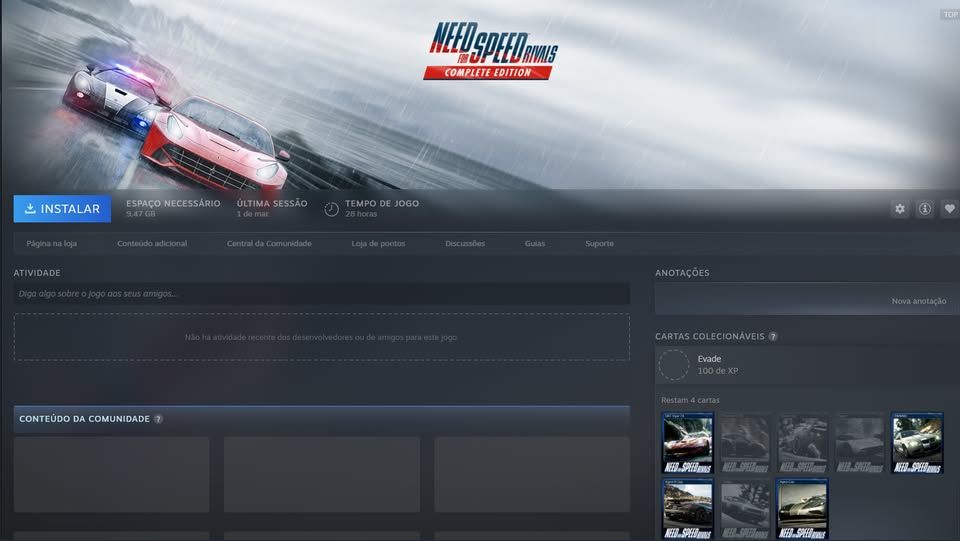960x541 pixels.
Task: Open the Página na loja tab
Action: 51,244
